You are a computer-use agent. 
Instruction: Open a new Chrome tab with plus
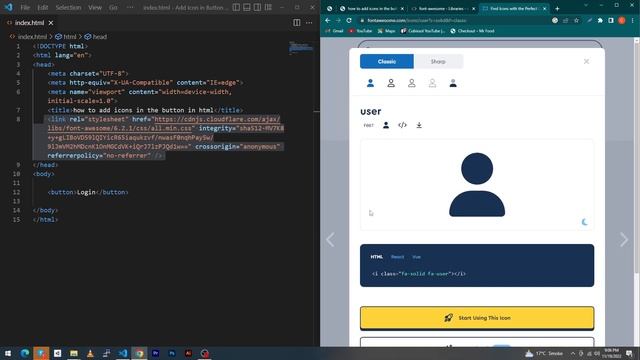[x=557, y=9]
